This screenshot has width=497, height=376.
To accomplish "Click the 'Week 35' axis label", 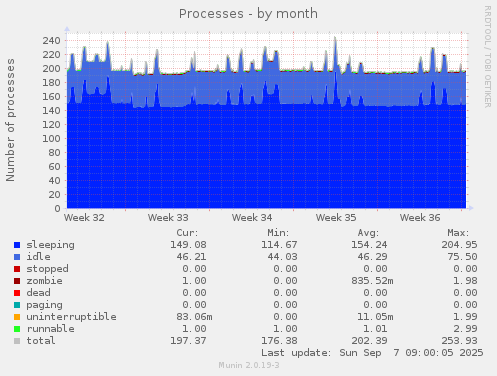I will 336,218.
